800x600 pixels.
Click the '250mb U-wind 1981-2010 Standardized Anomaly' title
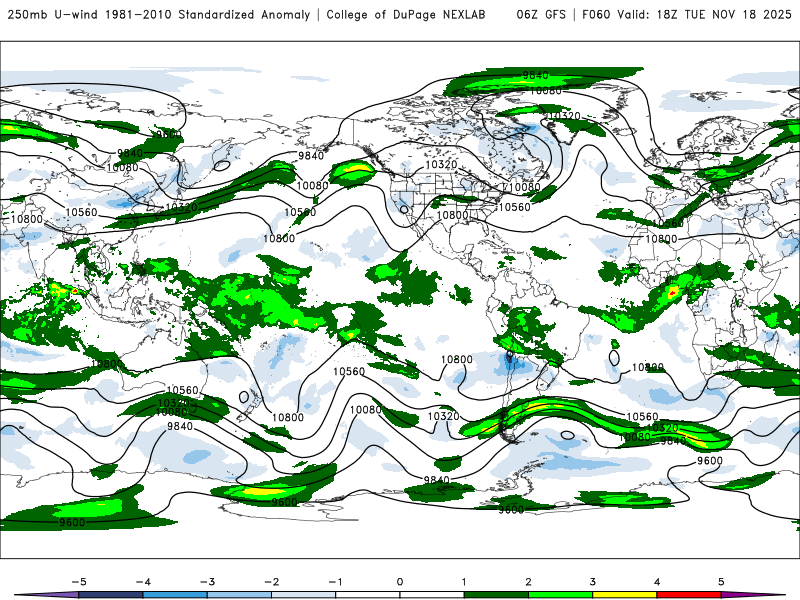click(159, 15)
